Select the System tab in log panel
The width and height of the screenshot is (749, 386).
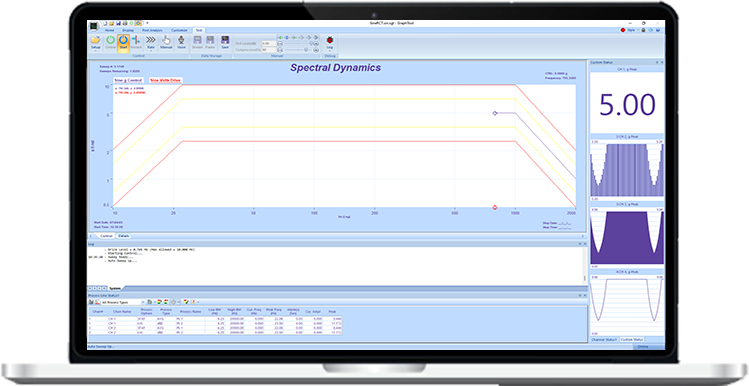pos(115,288)
